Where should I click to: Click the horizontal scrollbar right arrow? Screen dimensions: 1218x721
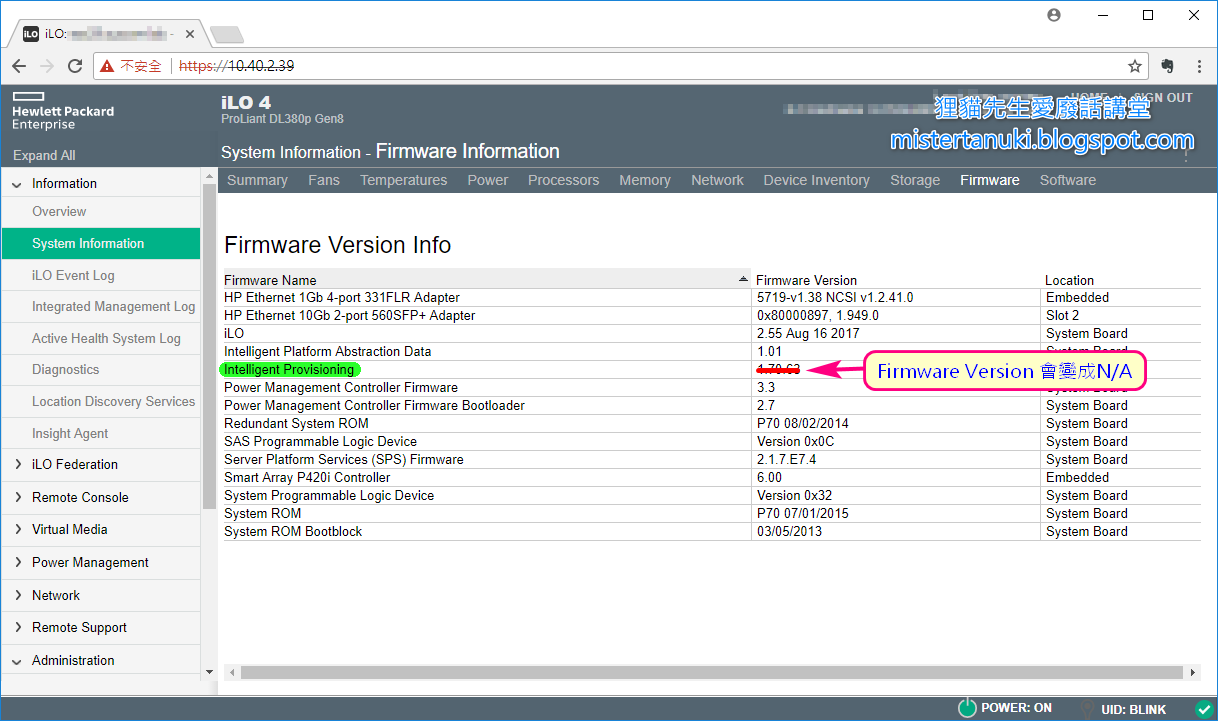tap(1191, 673)
